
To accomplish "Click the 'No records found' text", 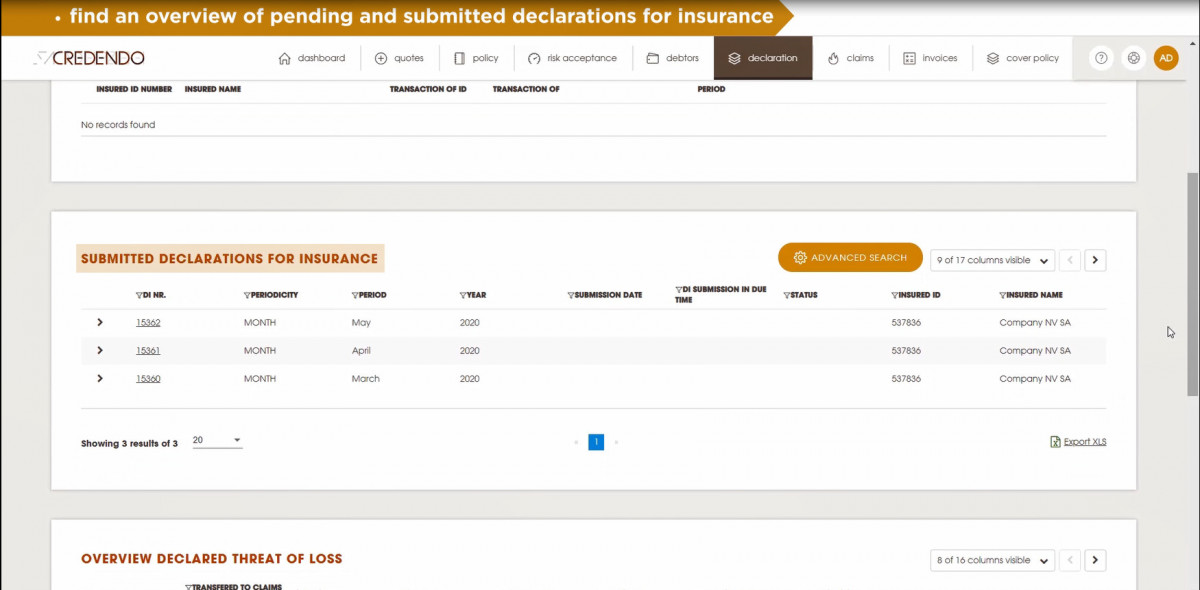I will pos(118,125).
